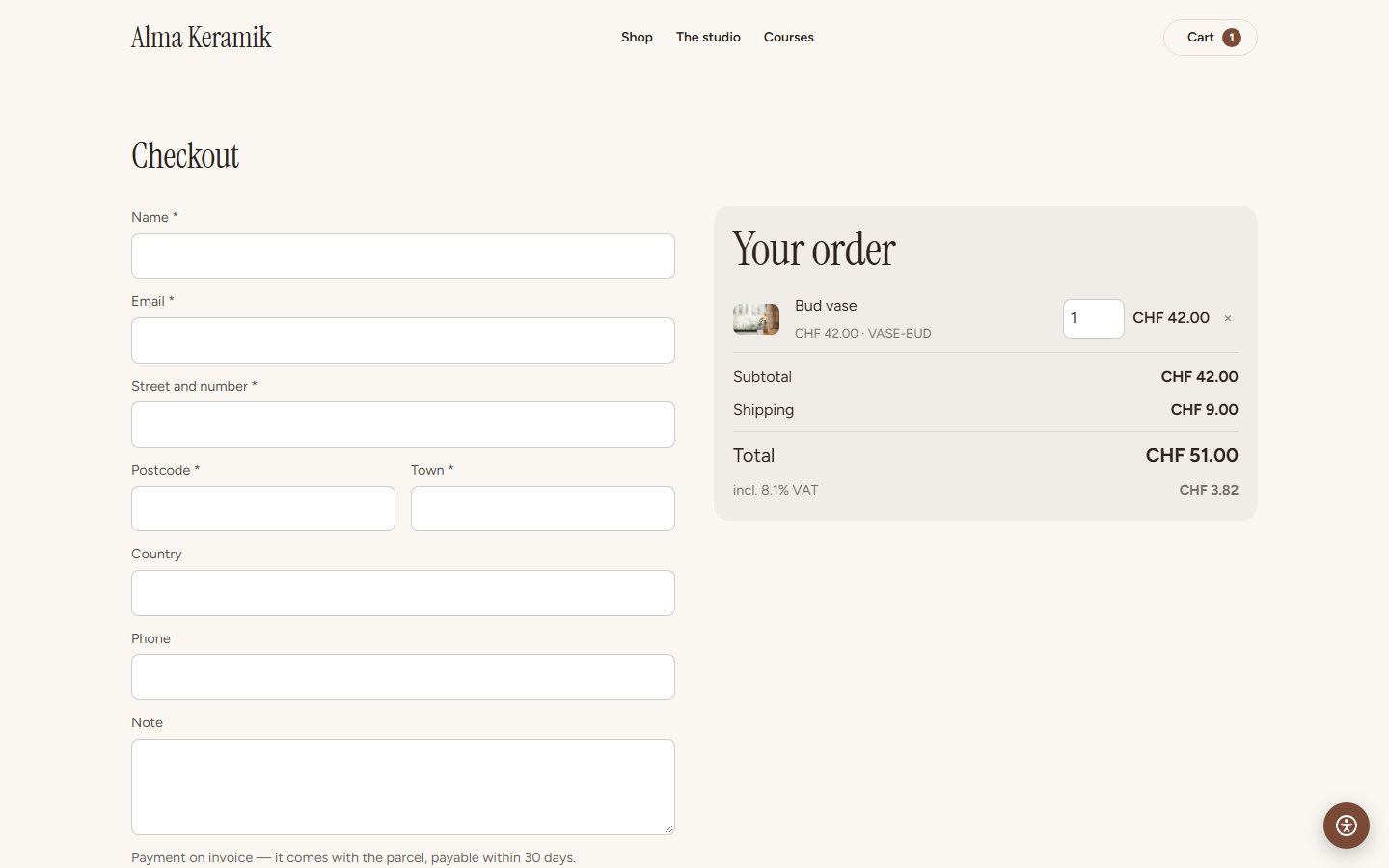Click the cart count badge

1232,38
